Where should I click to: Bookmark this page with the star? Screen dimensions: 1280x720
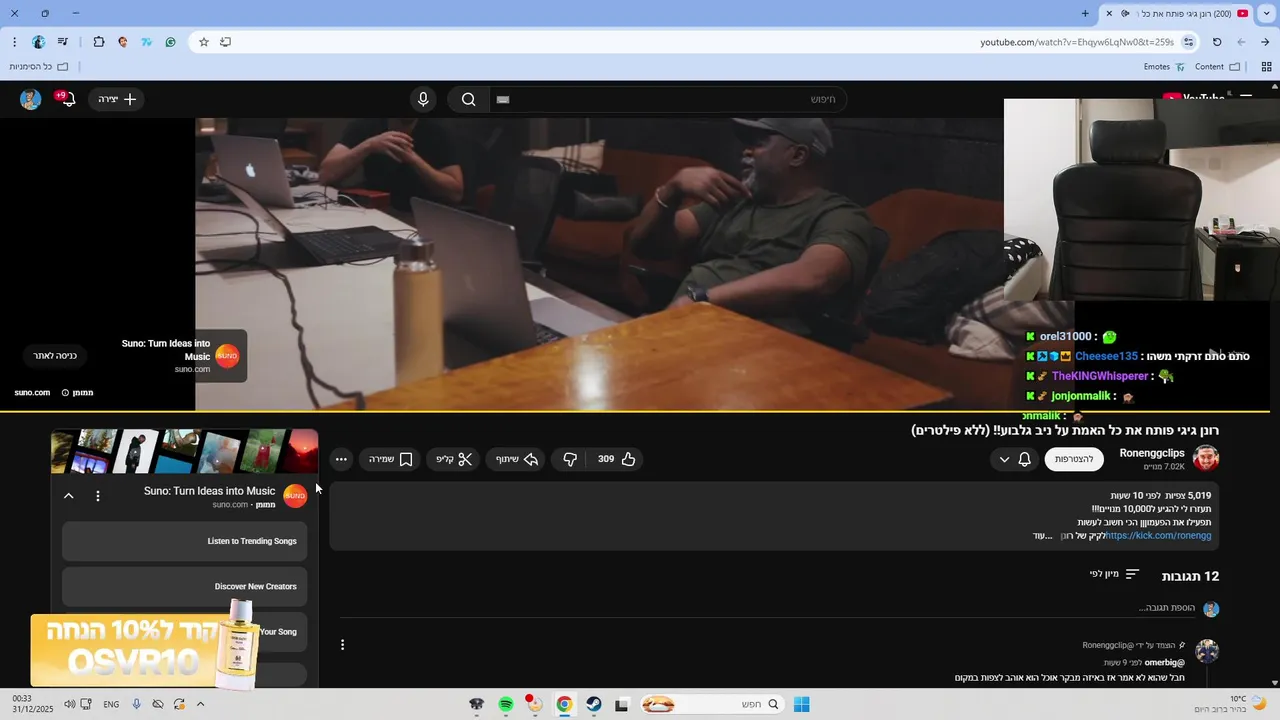tap(204, 42)
